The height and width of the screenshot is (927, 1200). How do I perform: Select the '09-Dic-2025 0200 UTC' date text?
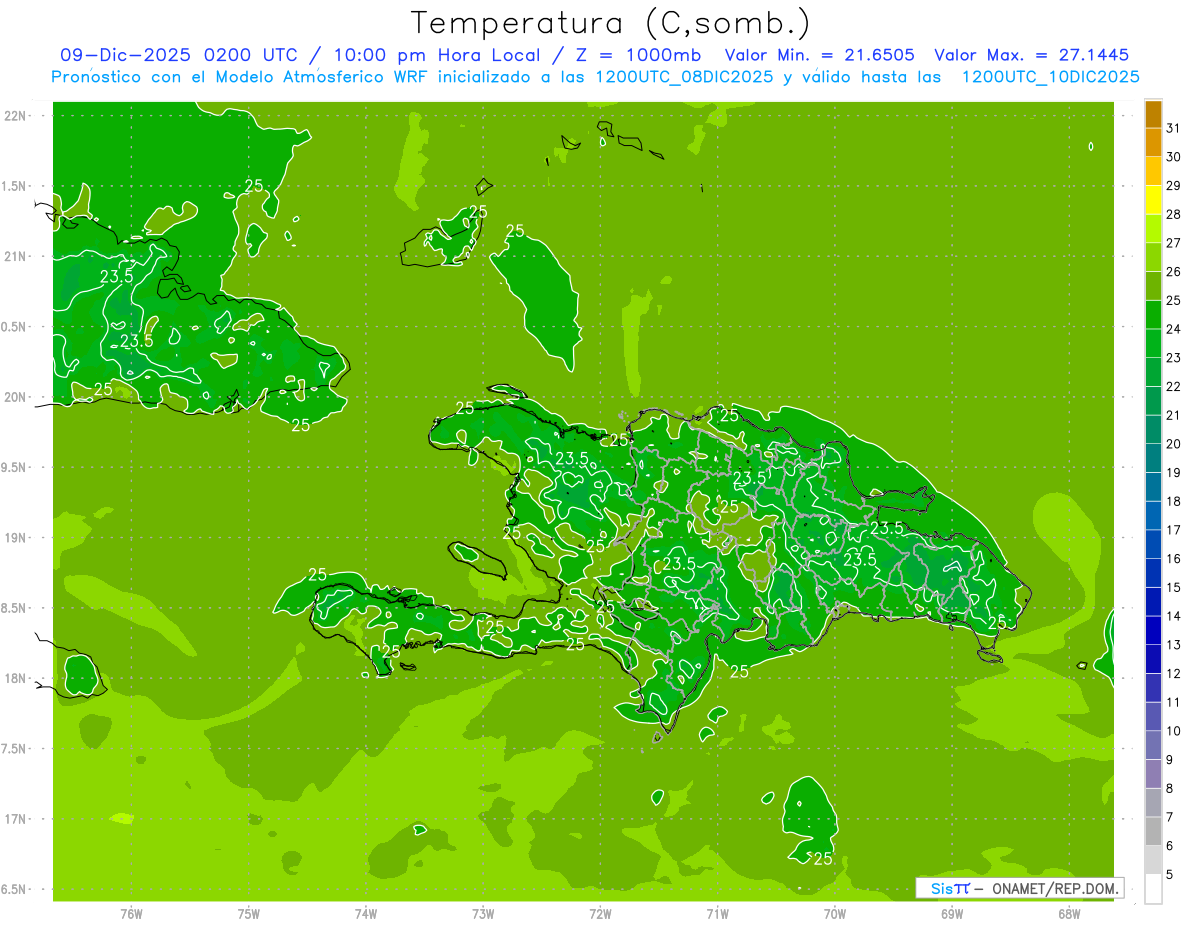pyautogui.click(x=179, y=55)
